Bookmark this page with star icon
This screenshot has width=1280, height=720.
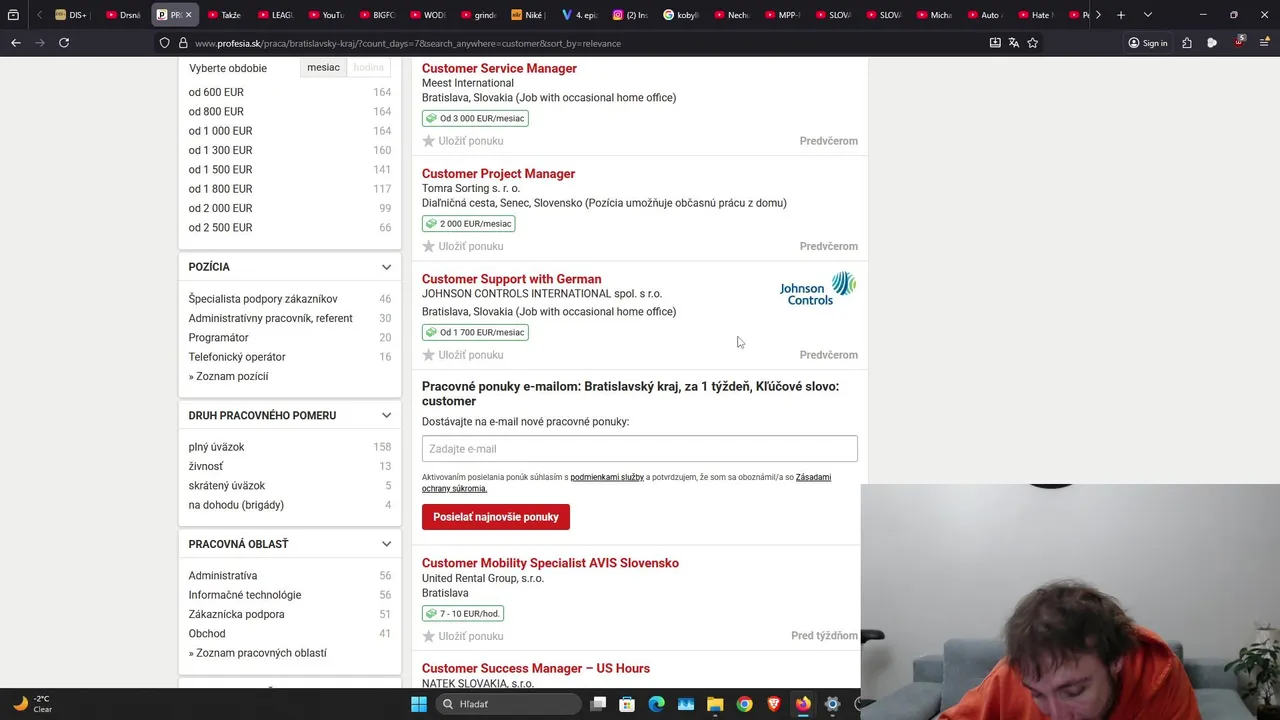click(1033, 43)
